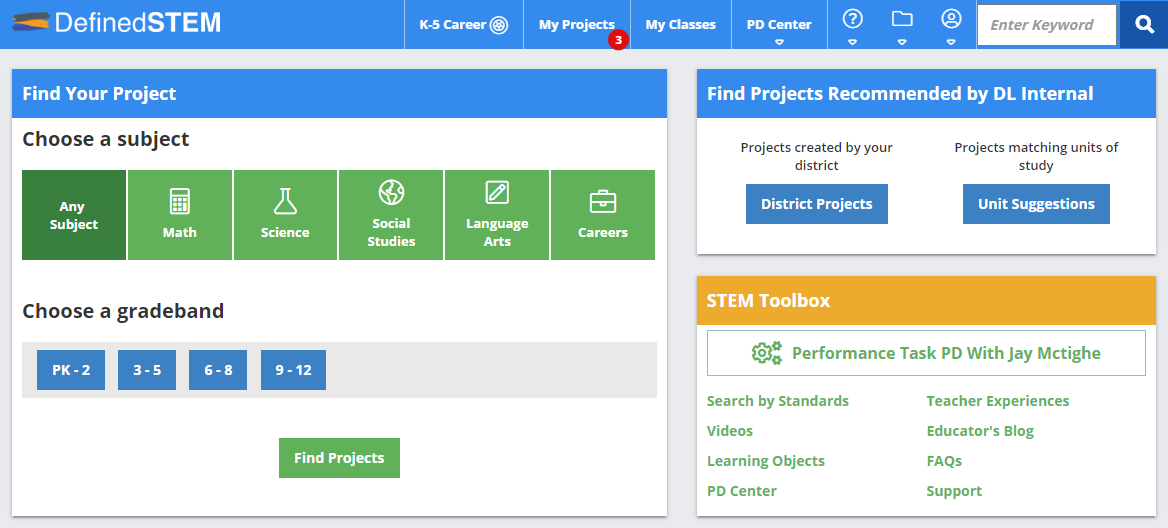The image size is (1168, 528).
Task: Pick the Social Studies globe tile
Action: tap(391, 215)
